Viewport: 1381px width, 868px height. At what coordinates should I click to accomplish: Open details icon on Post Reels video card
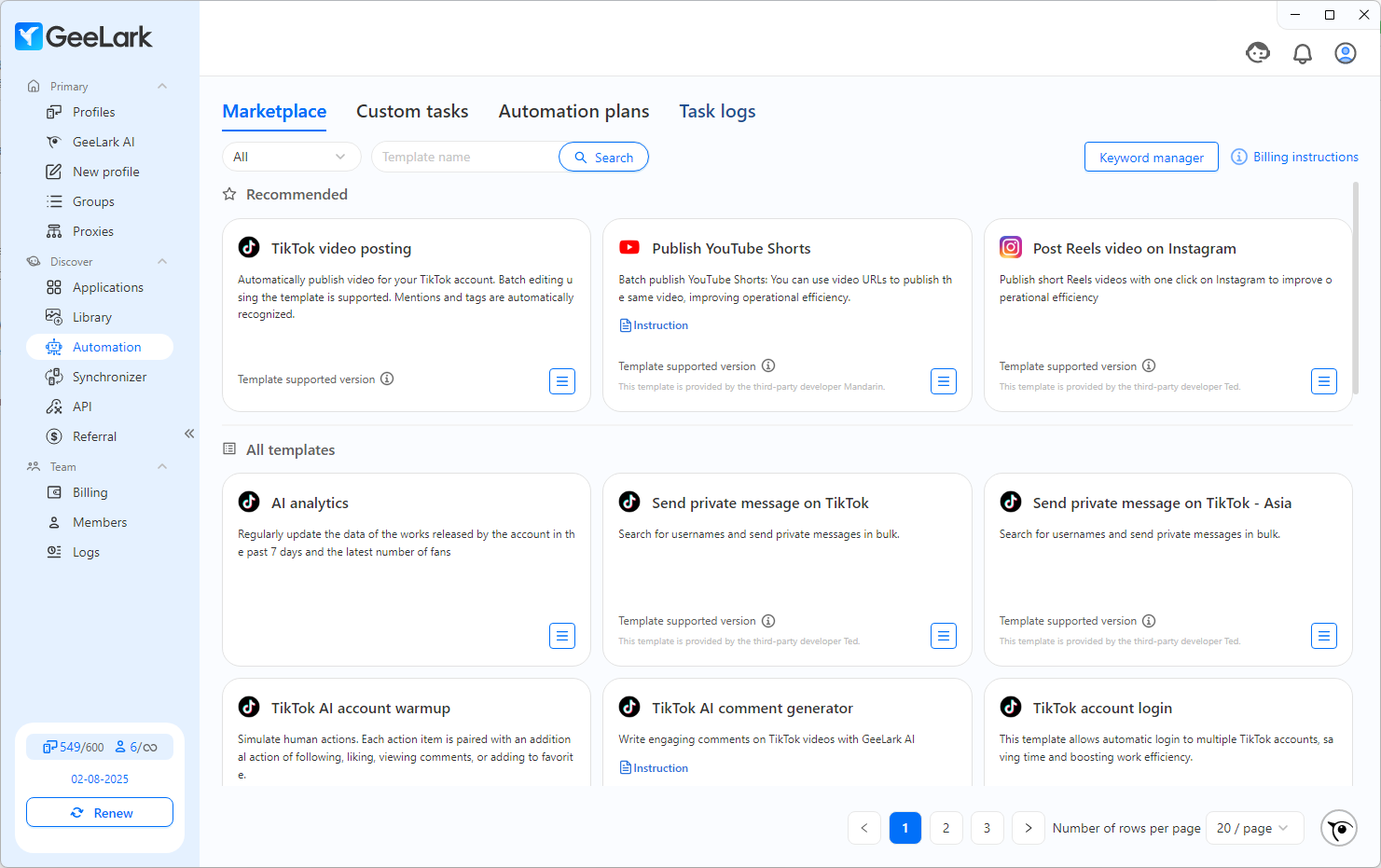[x=1324, y=381]
